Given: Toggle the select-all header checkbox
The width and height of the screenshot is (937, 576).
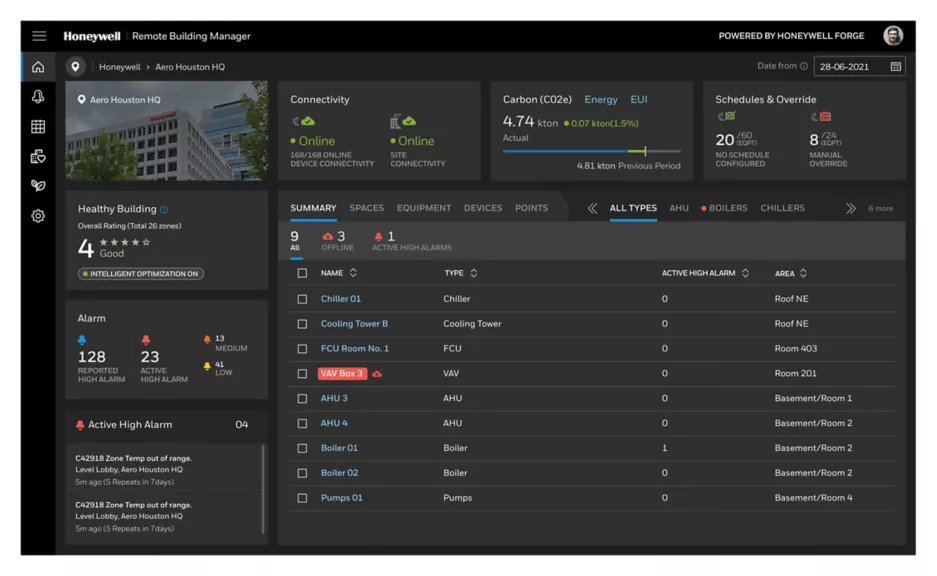Looking at the screenshot, I should point(302,273).
